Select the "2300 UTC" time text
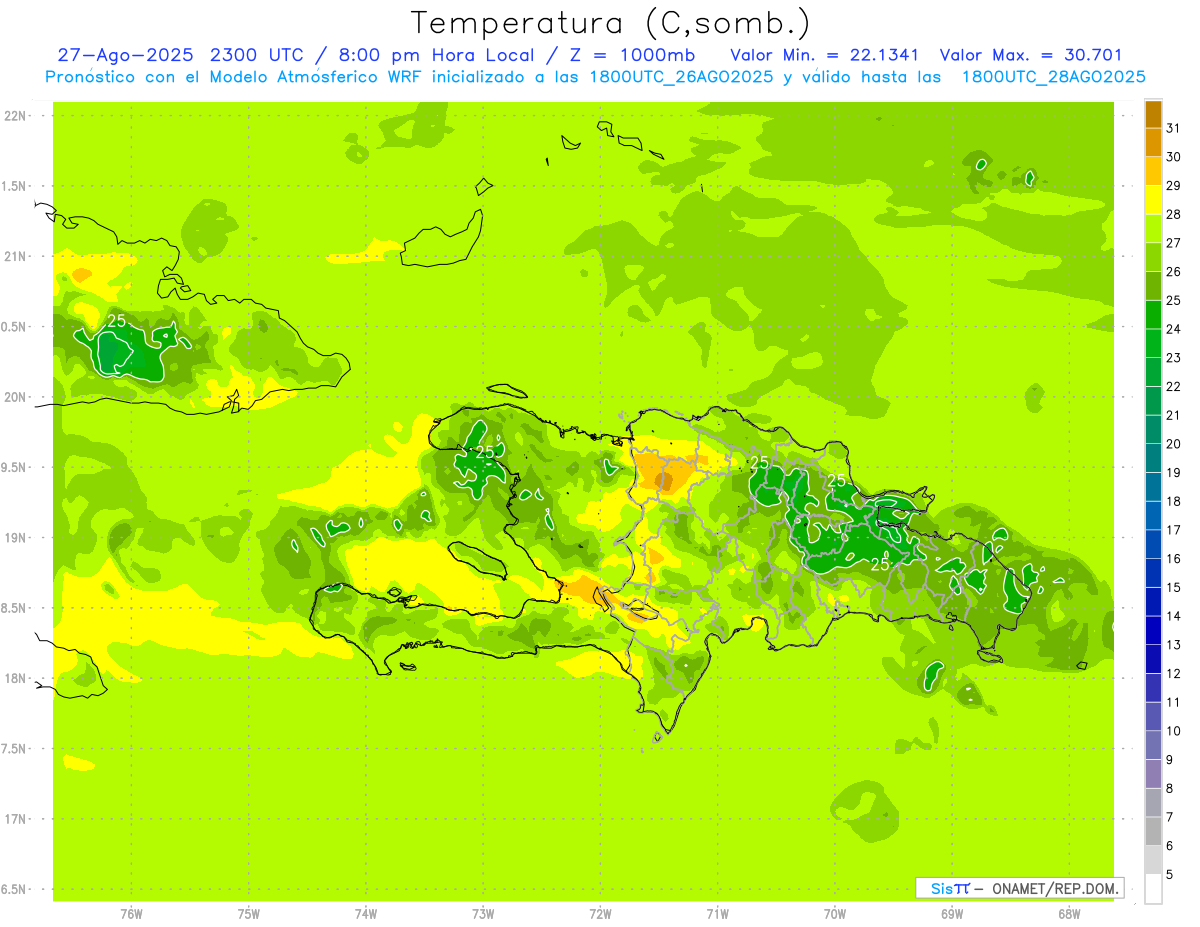1200x927 pixels. [x=259, y=55]
